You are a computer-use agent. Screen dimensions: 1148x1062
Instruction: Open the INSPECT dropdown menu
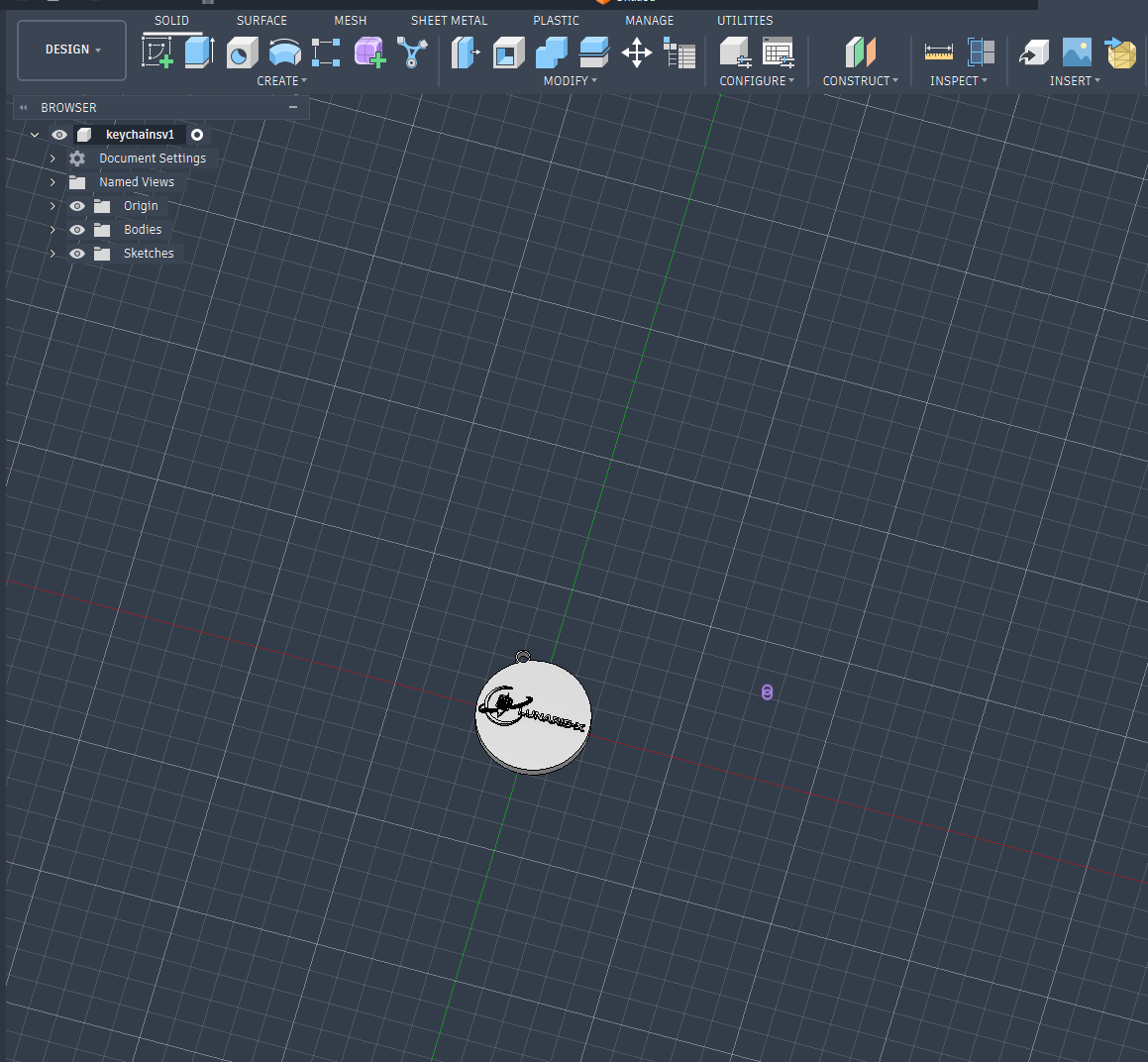(959, 80)
